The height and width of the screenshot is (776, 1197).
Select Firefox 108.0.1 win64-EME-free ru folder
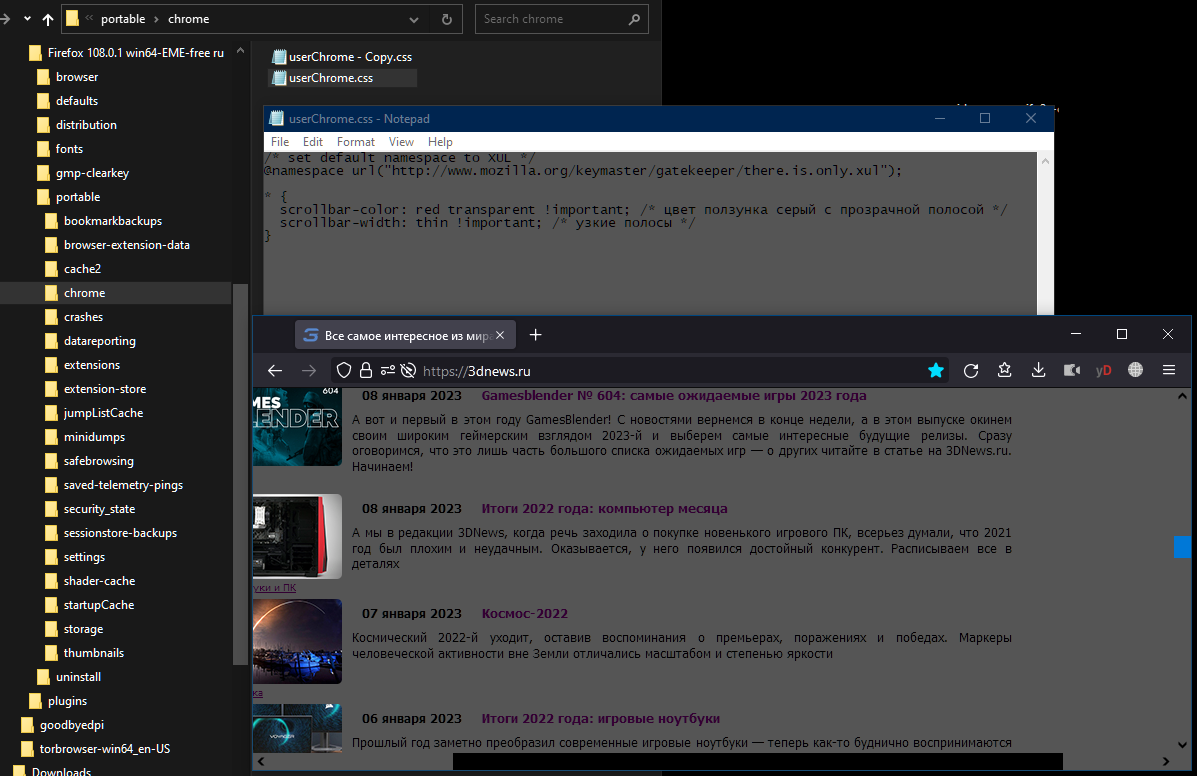click(126, 53)
